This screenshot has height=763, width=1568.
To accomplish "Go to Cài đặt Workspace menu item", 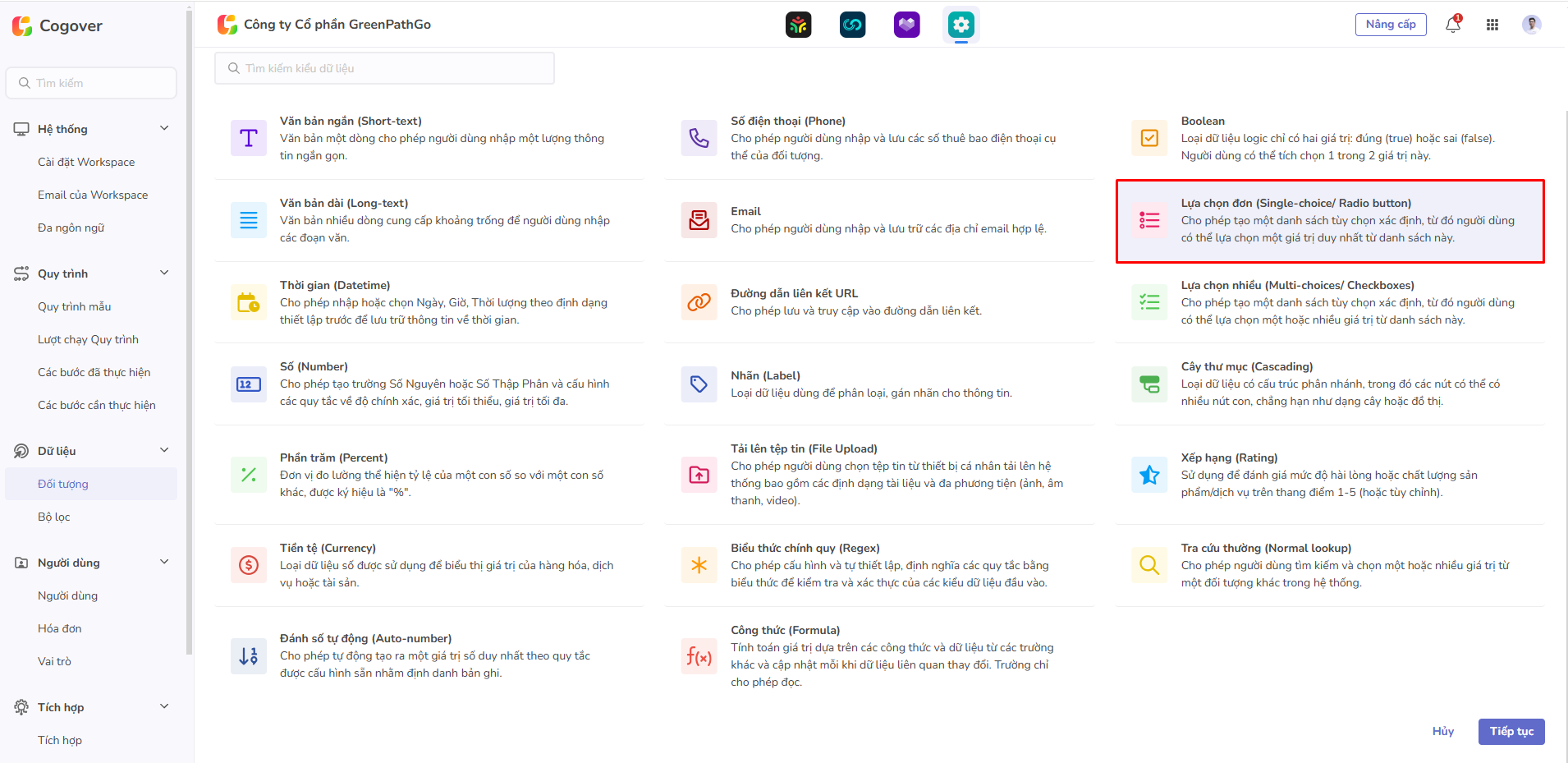I will (x=86, y=162).
